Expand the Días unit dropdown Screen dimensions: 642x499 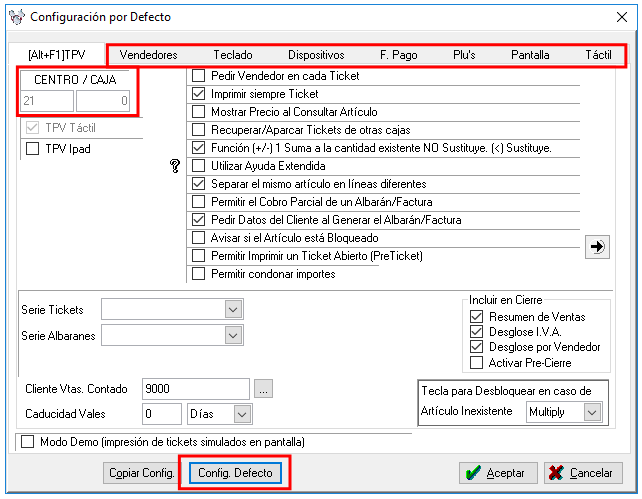[241, 413]
